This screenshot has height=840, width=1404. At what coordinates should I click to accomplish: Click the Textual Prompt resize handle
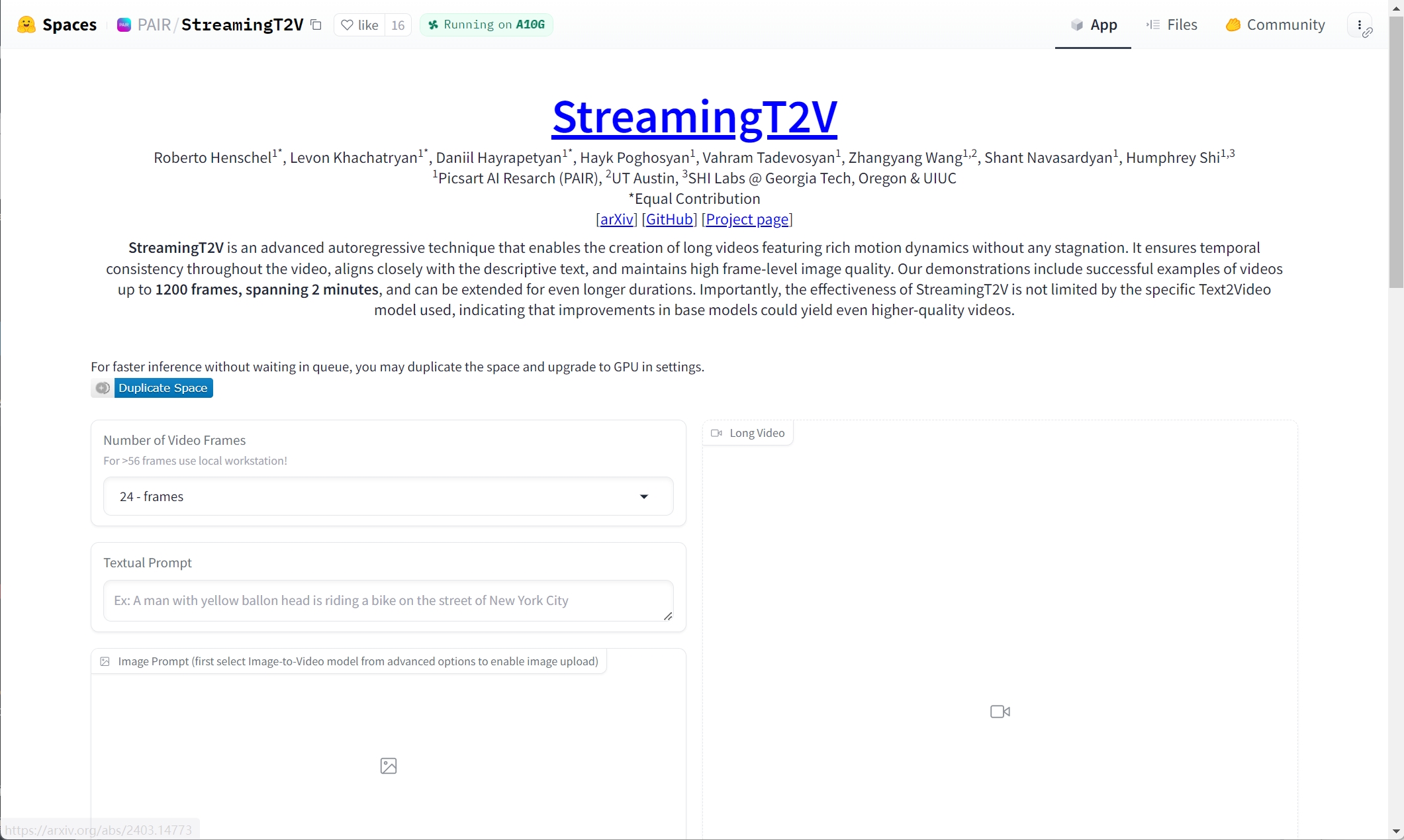pyautogui.click(x=668, y=616)
